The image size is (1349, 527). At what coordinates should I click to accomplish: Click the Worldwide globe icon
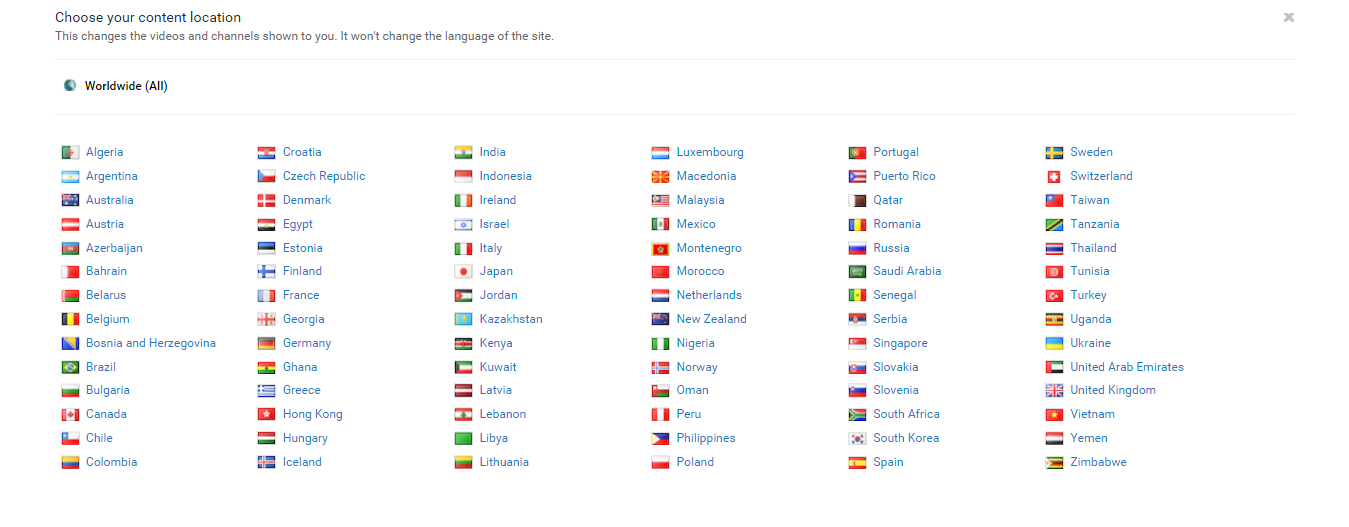tap(70, 86)
